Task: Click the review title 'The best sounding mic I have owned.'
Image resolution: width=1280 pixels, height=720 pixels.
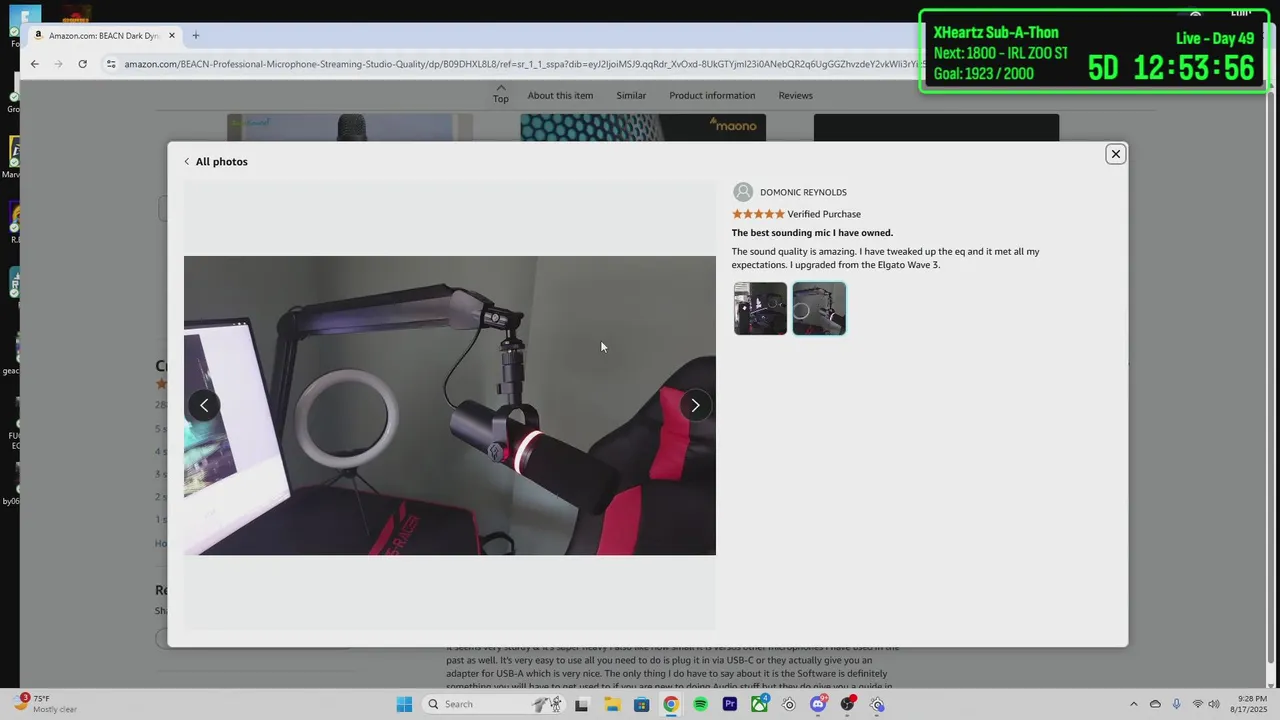Action: coord(812,233)
